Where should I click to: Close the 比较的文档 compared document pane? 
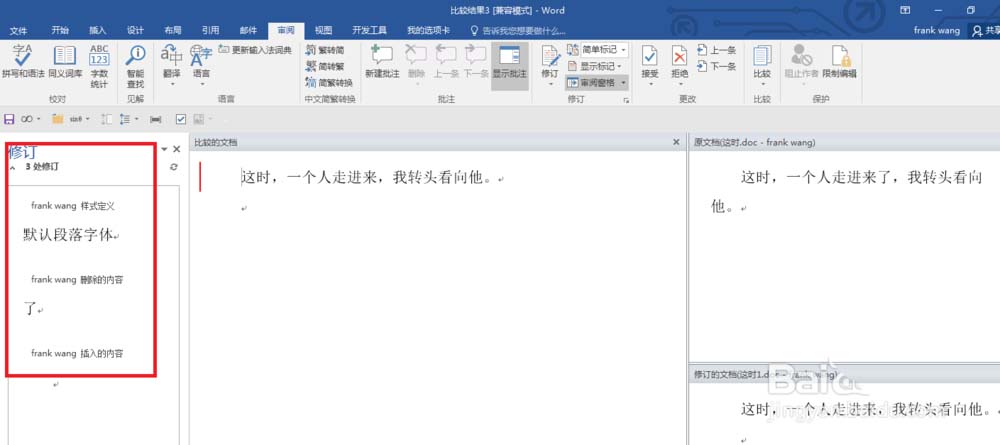tap(676, 143)
